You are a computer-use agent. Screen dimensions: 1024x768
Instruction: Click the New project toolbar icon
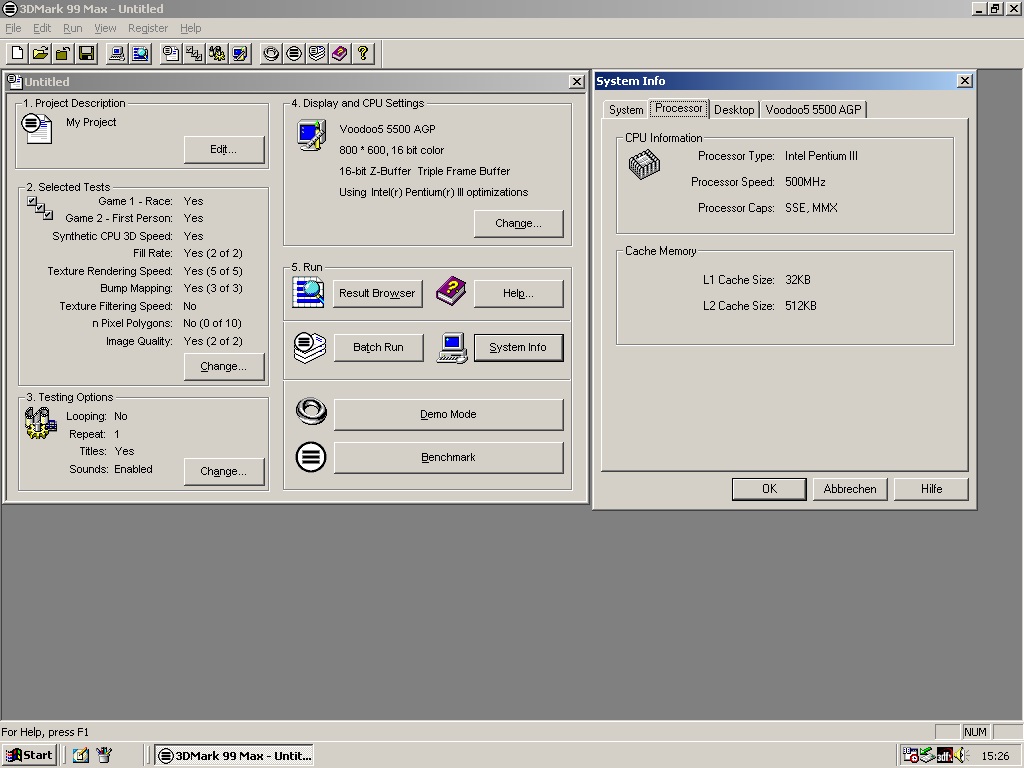17,53
